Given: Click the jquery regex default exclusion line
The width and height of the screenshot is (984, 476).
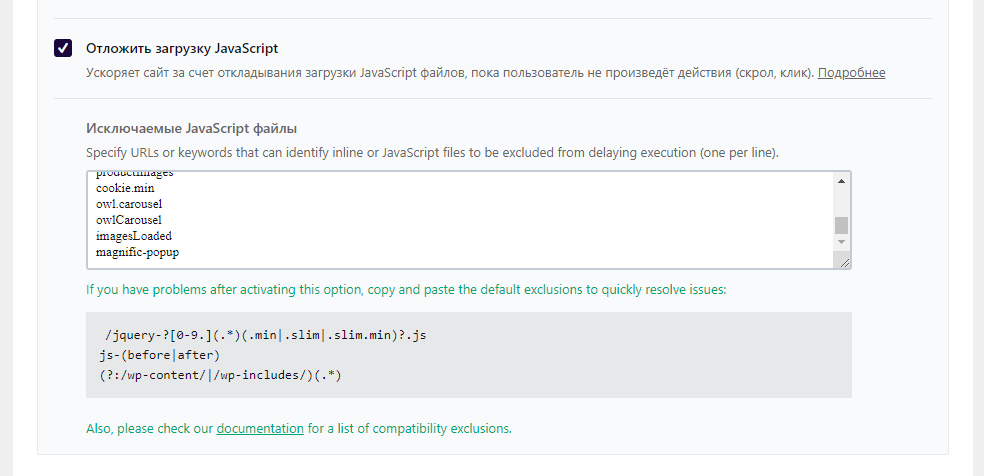Looking at the screenshot, I should tap(265, 335).
